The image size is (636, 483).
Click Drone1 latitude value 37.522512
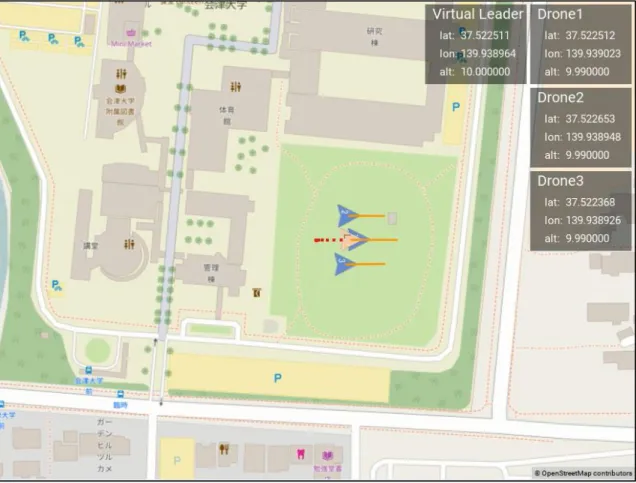590,36
